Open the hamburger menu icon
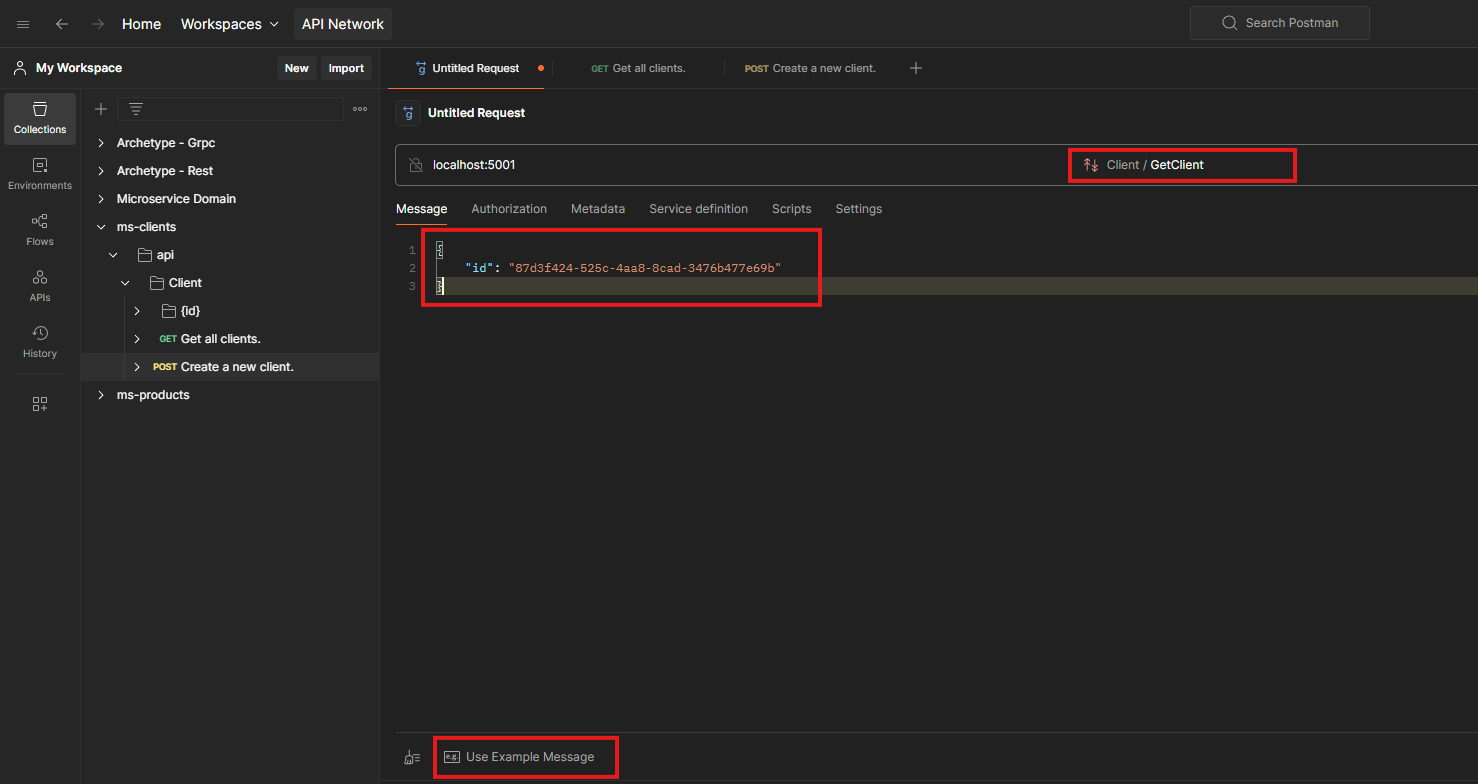Viewport: 1478px width, 784px height. click(23, 24)
